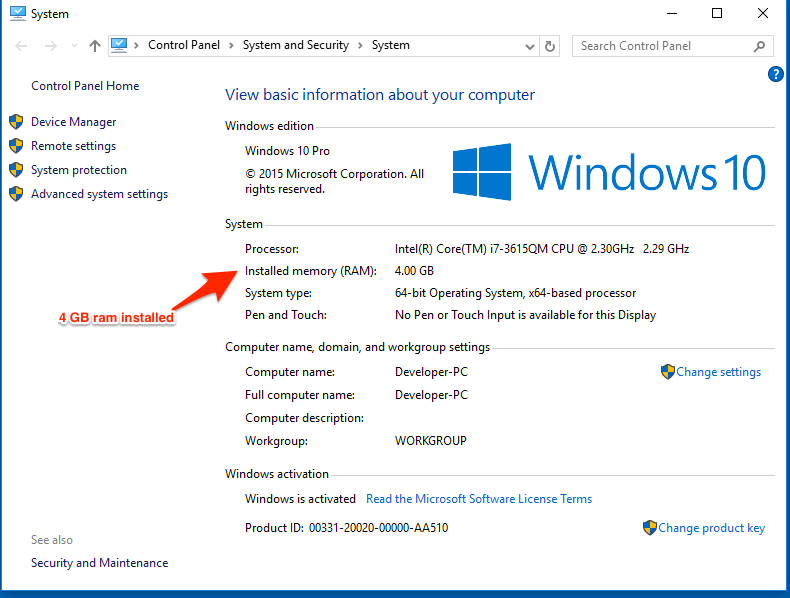Go to Control Panel Home

pyautogui.click(x=85, y=86)
